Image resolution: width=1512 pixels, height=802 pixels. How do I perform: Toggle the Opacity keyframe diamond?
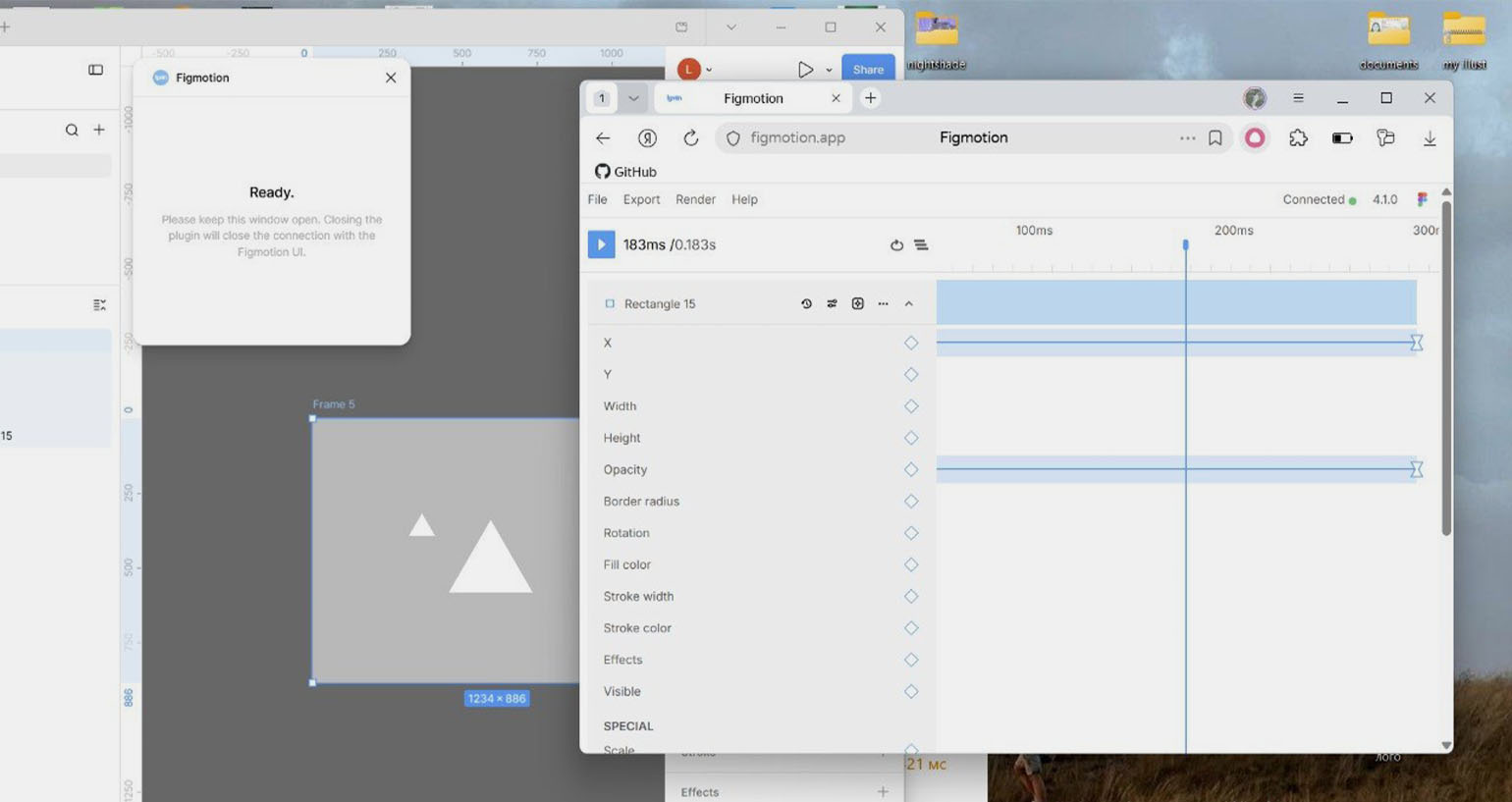click(911, 469)
